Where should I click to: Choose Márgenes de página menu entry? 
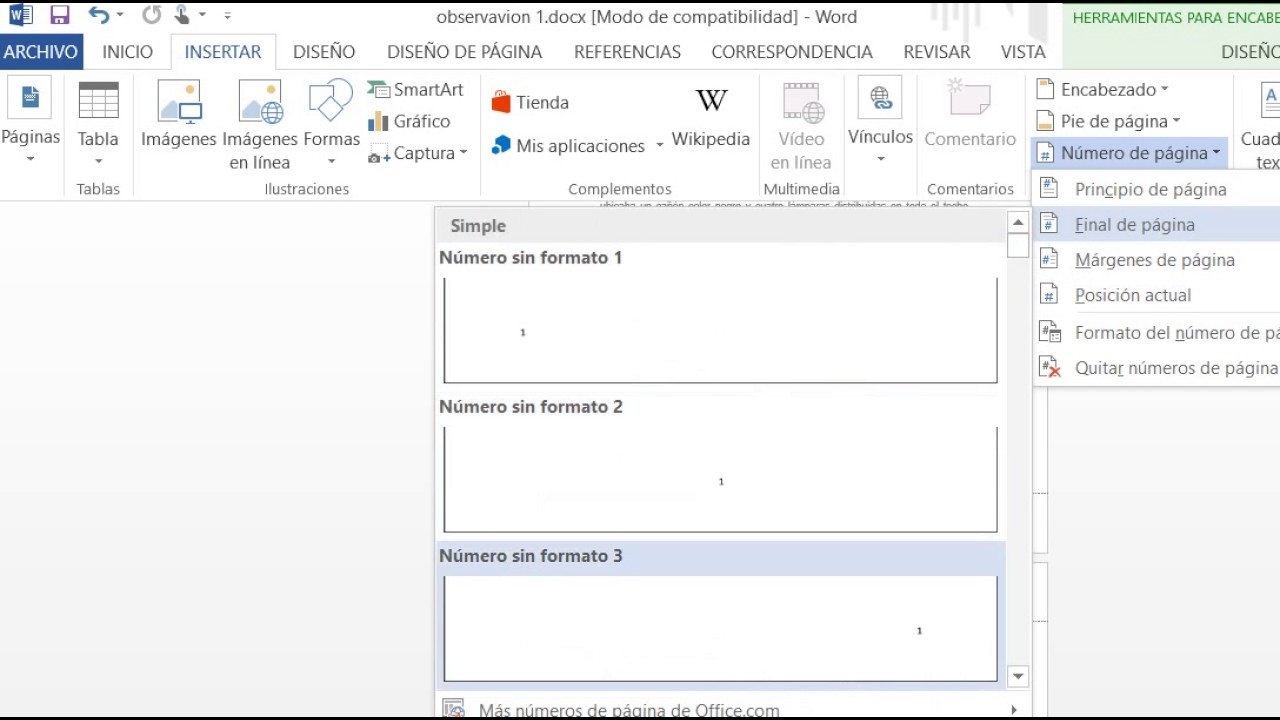pyautogui.click(x=1157, y=260)
